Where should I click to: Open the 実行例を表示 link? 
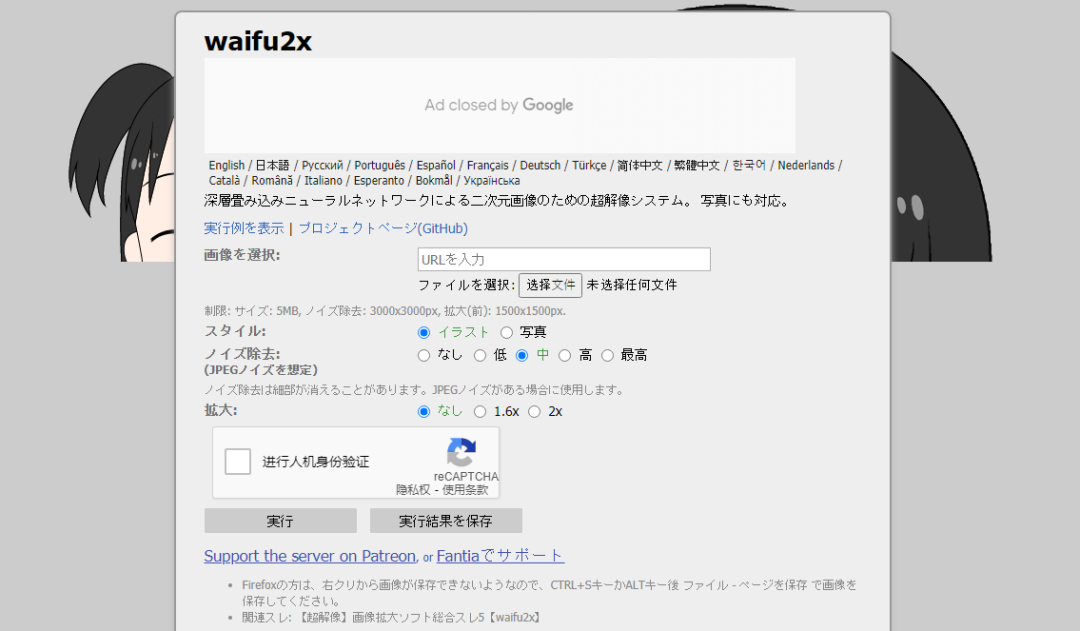pos(244,228)
